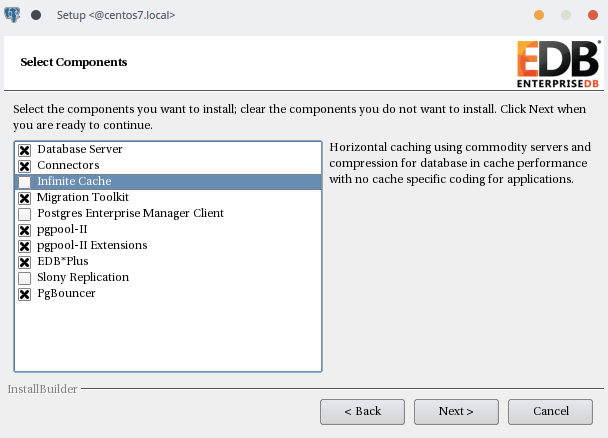Image resolution: width=608 pixels, height=438 pixels.
Task: Disable the pgpool-II Extensions checkbox
Action: coord(24,246)
